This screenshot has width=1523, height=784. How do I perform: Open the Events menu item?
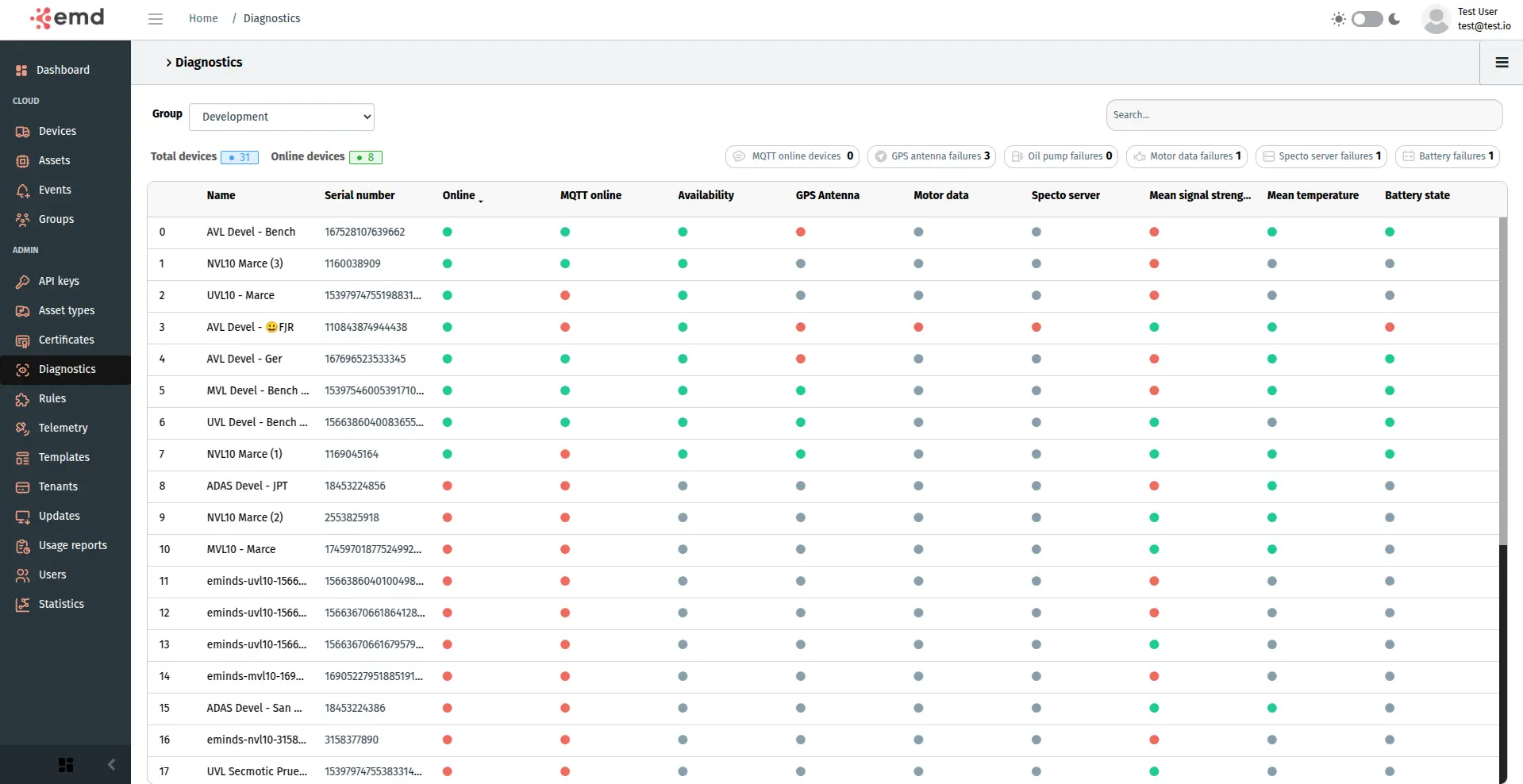point(65,190)
